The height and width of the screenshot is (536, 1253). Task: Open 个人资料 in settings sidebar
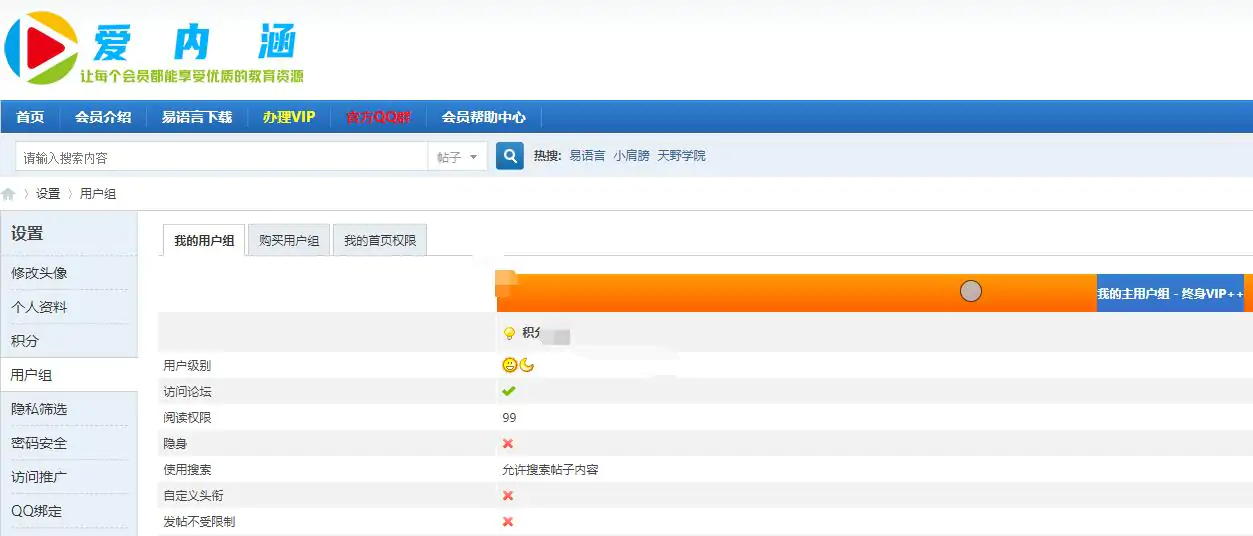coord(40,307)
